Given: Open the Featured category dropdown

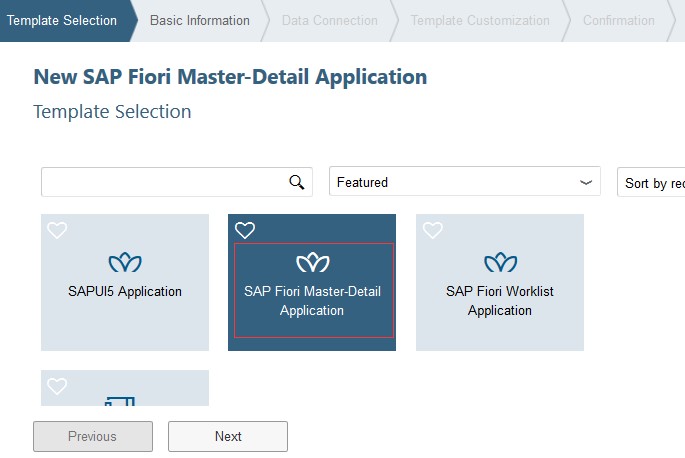Looking at the screenshot, I should [x=465, y=181].
